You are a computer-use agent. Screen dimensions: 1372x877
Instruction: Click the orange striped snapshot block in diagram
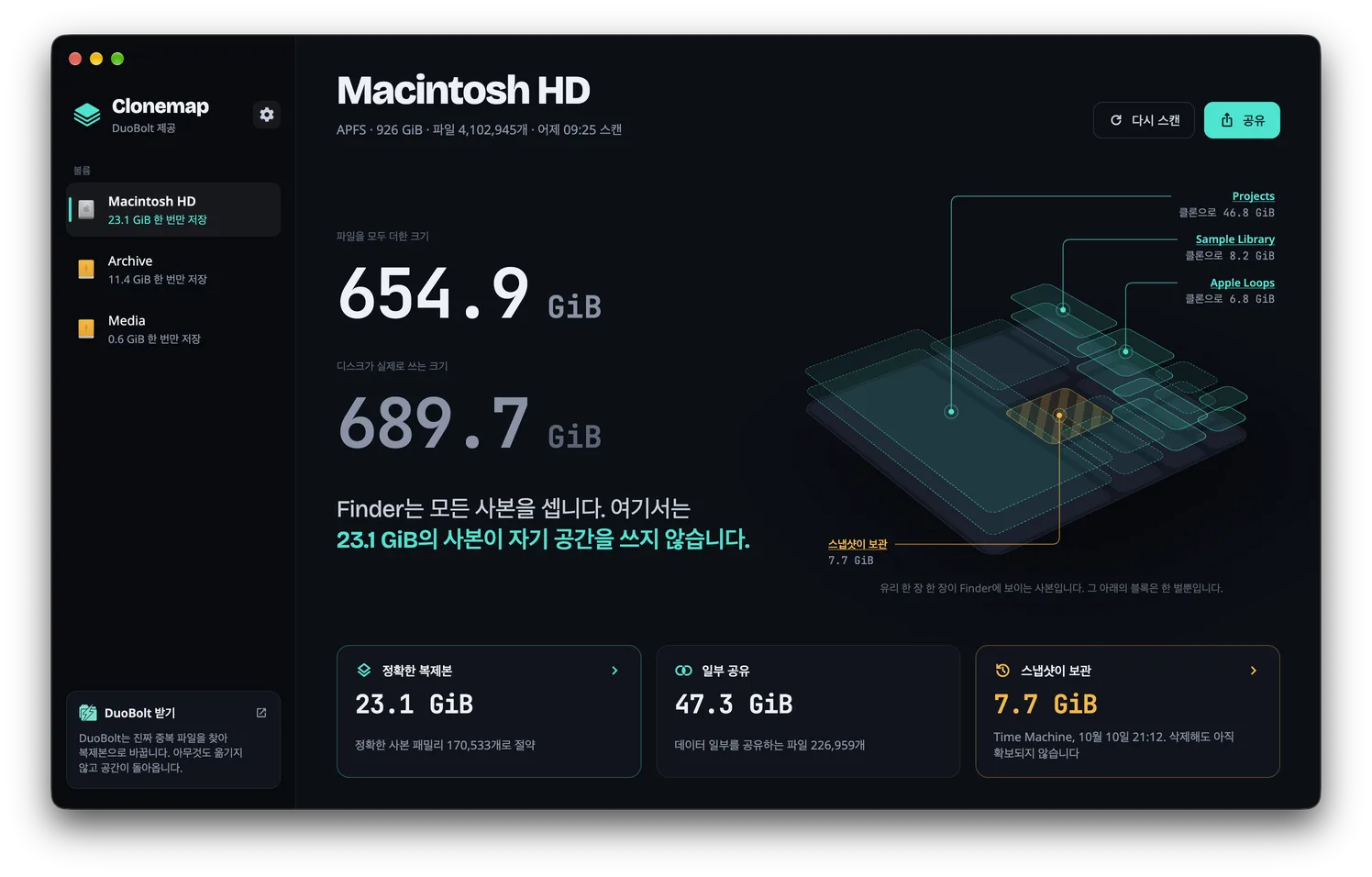1059,415
